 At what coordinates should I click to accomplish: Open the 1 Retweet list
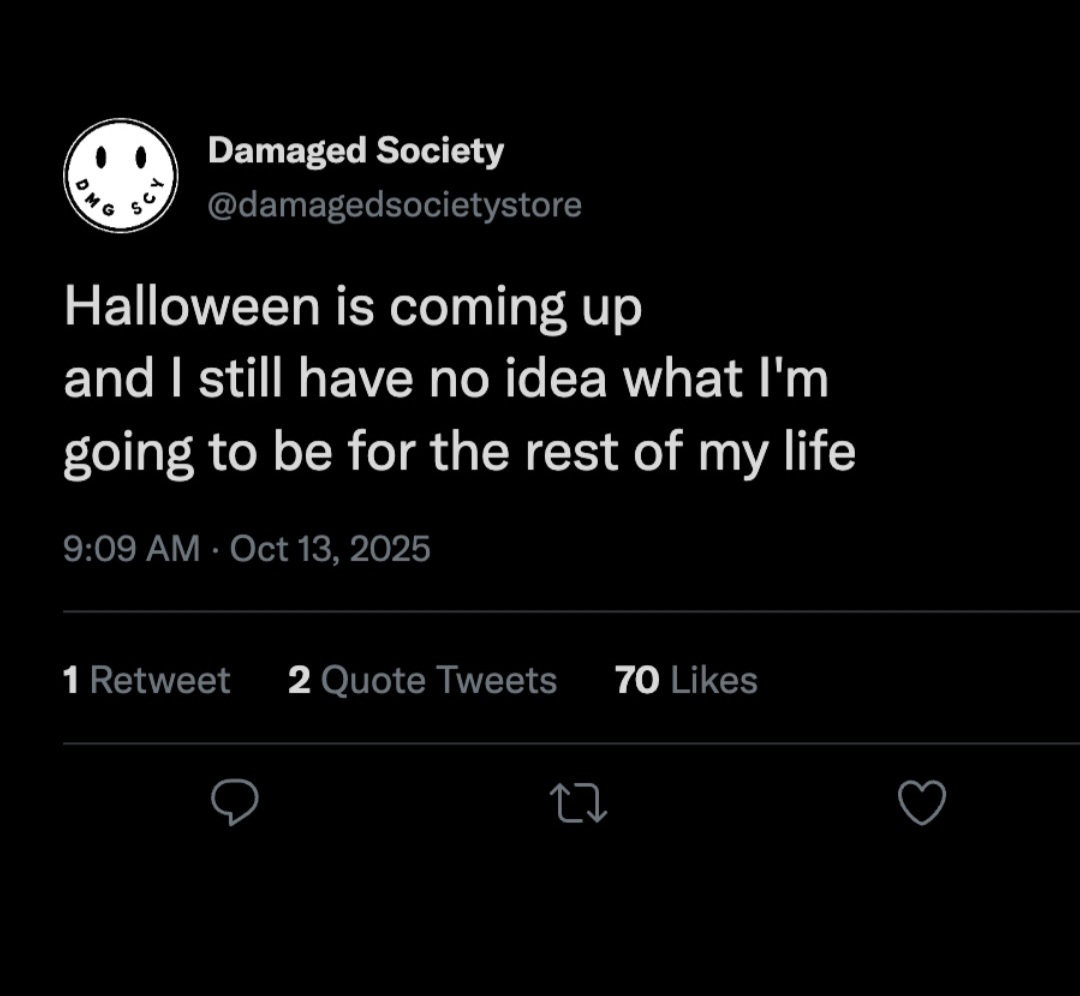coord(146,680)
